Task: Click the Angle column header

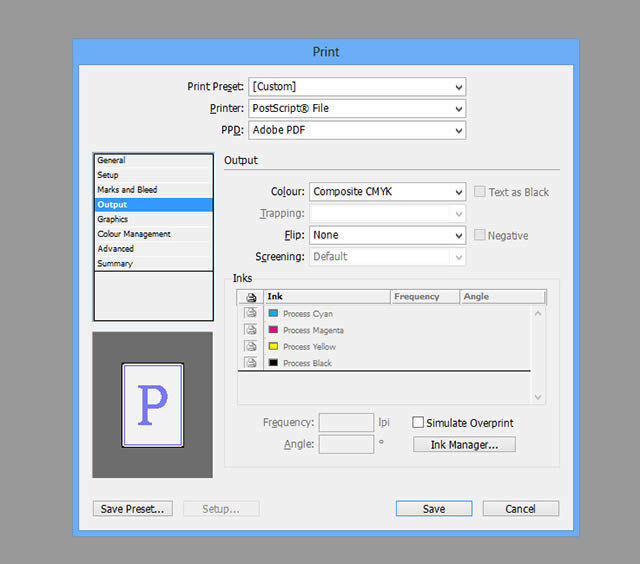Action: pyautogui.click(x=502, y=297)
